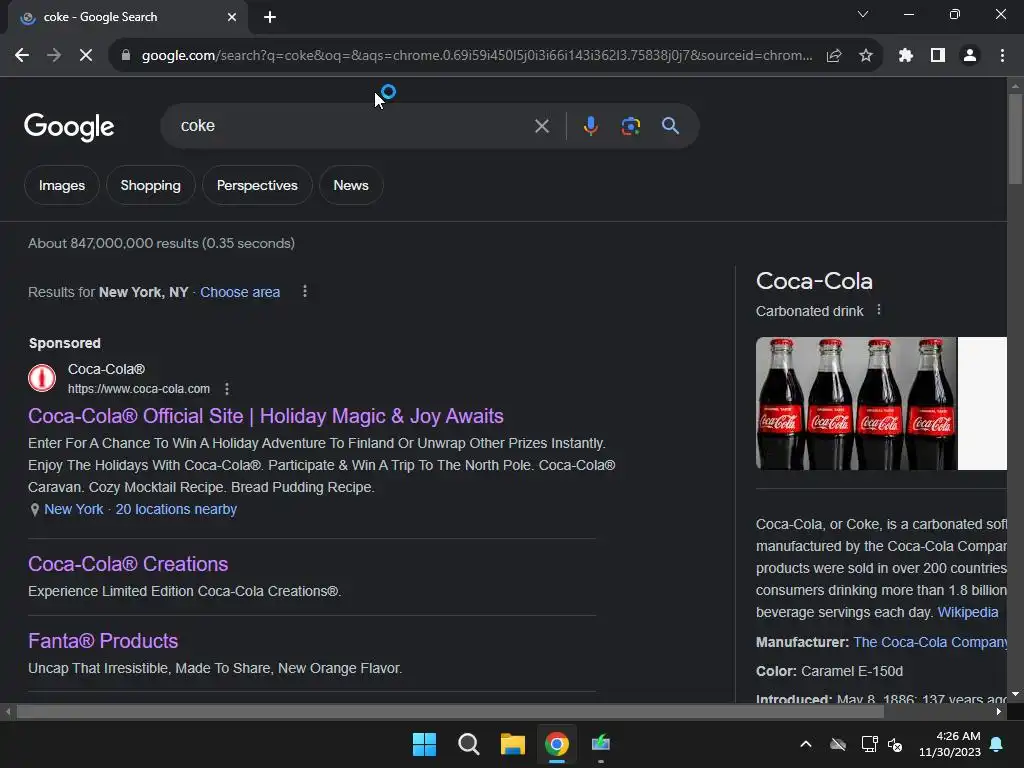Open the network display tray icon
The width and height of the screenshot is (1024, 768).
[869, 744]
